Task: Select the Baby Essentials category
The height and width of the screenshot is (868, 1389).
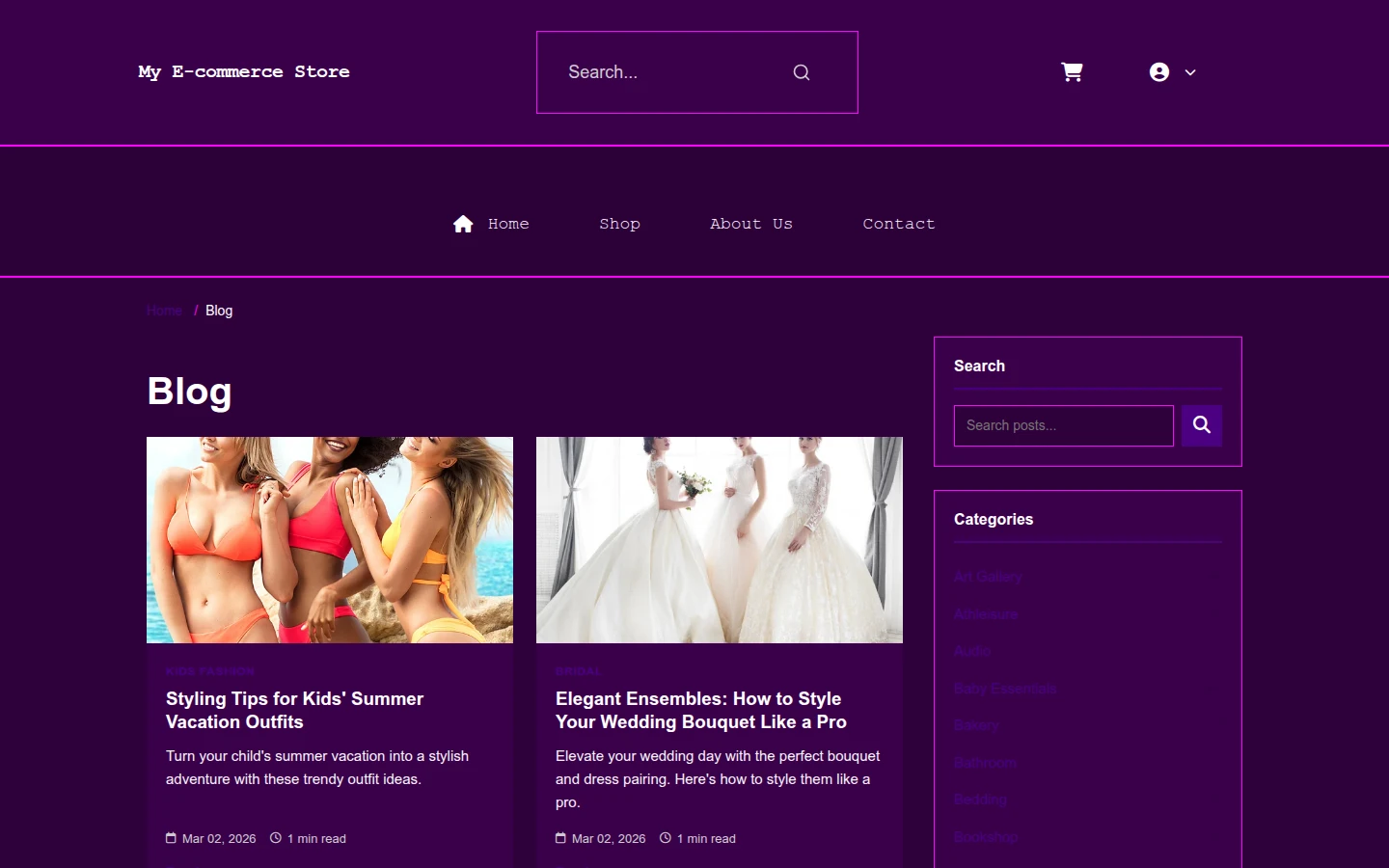Action: [x=1005, y=689]
